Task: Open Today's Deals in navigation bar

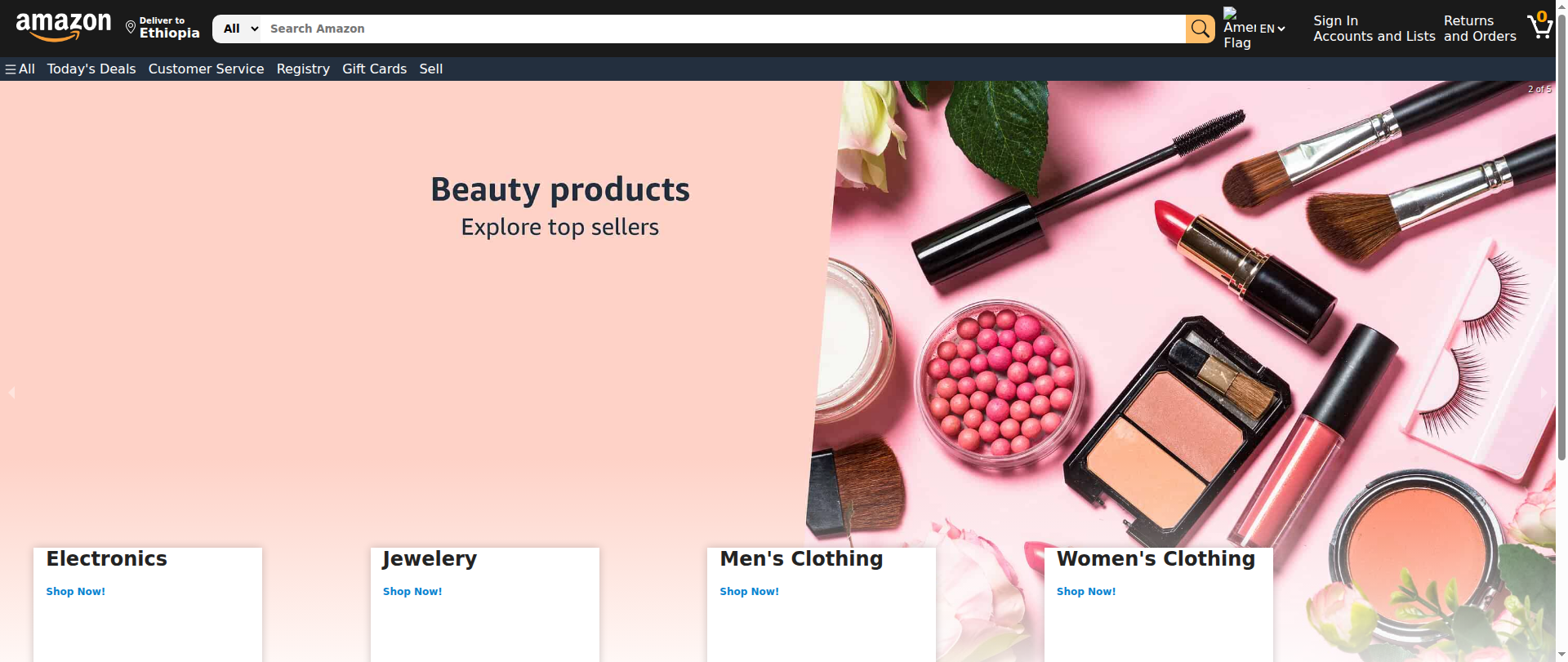Action: (91, 69)
